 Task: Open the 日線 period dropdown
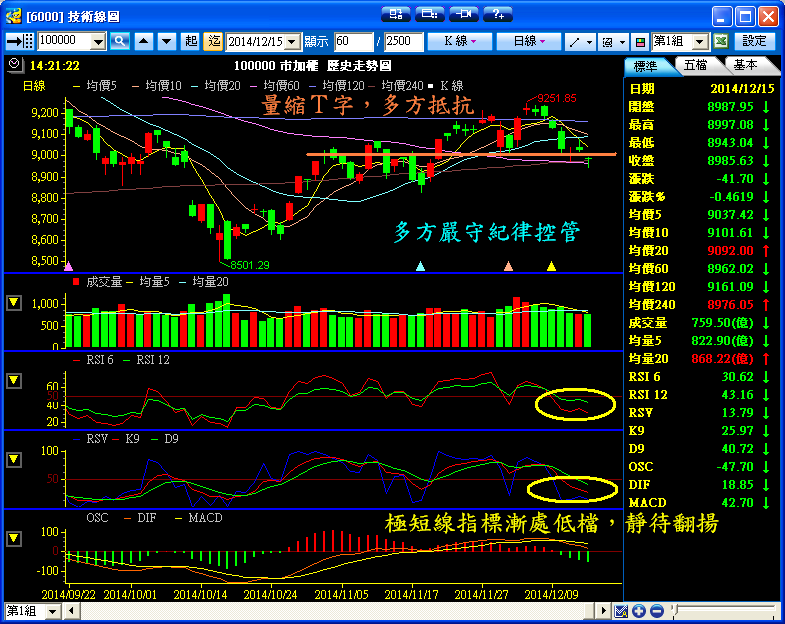point(529,41)
